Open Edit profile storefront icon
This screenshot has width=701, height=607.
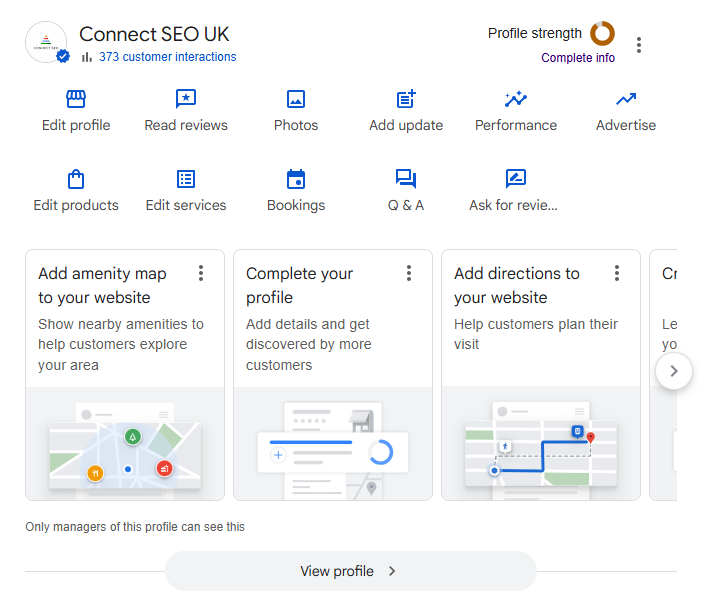[76, 99]
